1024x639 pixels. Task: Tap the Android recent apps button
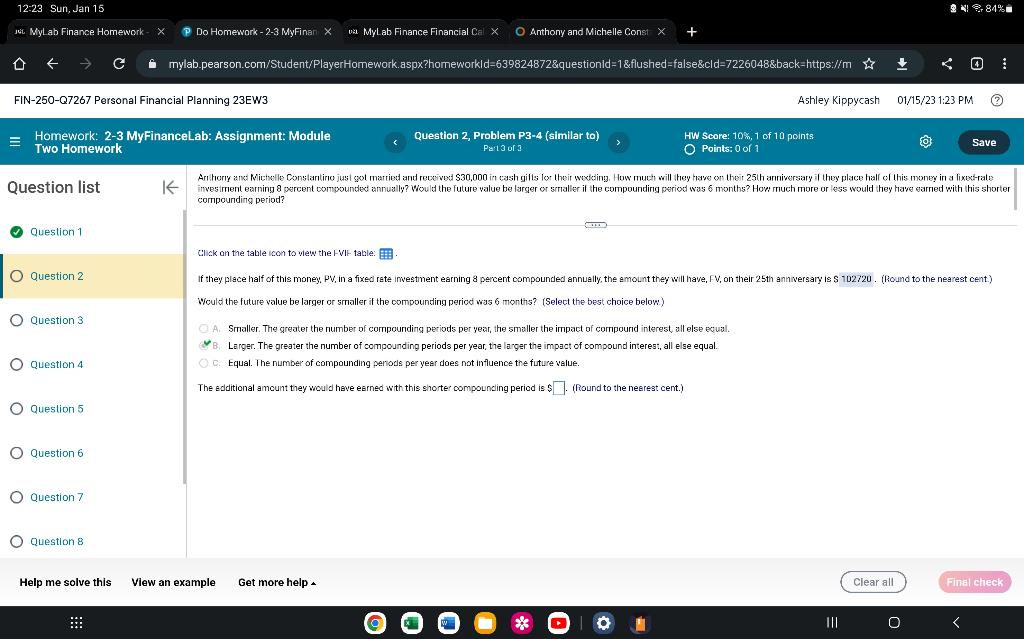(832, 623)
